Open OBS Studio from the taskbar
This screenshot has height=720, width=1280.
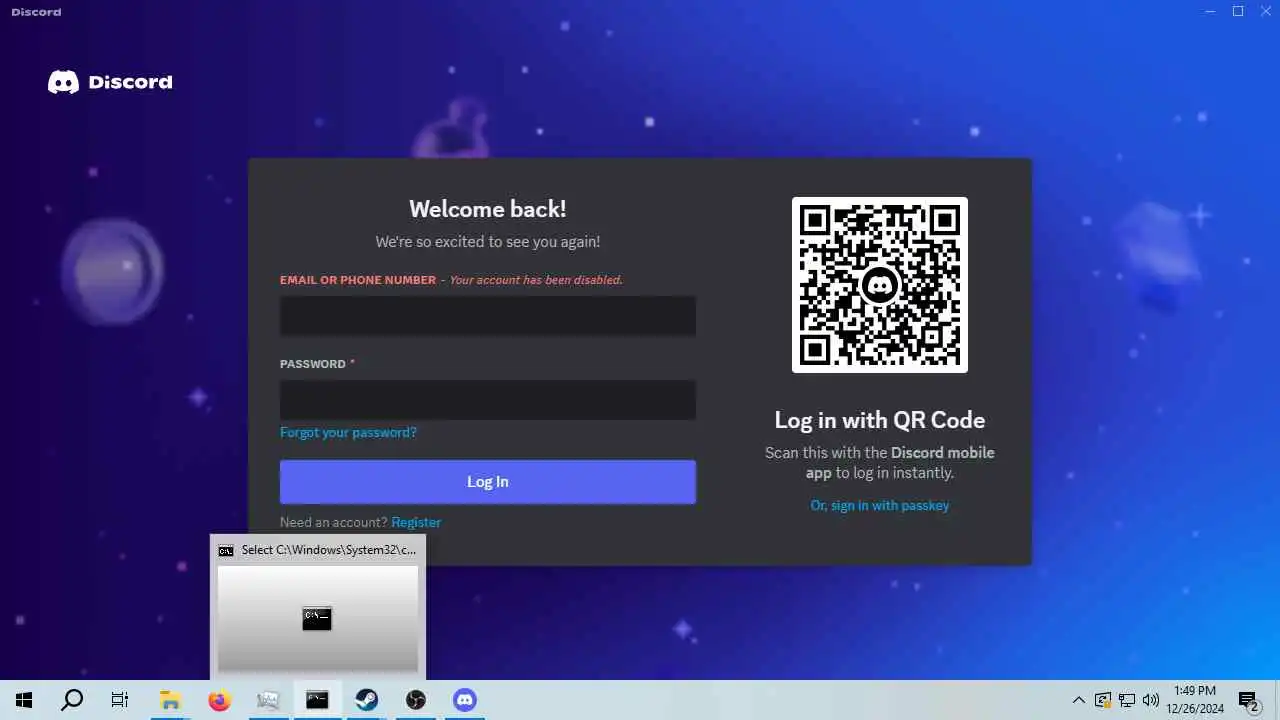click(416, 700)
